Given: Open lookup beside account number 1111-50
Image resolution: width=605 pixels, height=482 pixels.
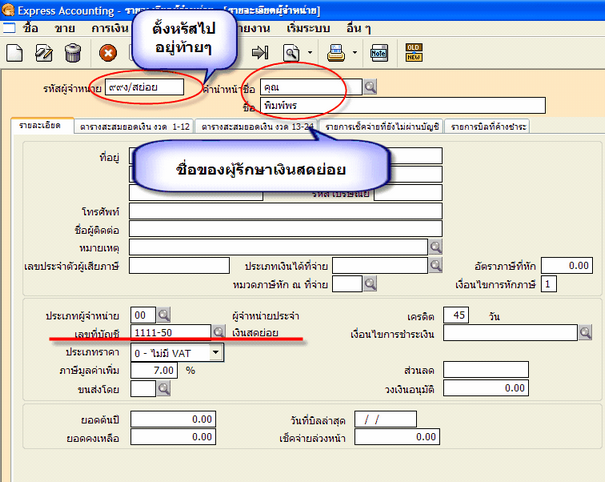Looking at the screenshot, I should [x=218, y=331].
